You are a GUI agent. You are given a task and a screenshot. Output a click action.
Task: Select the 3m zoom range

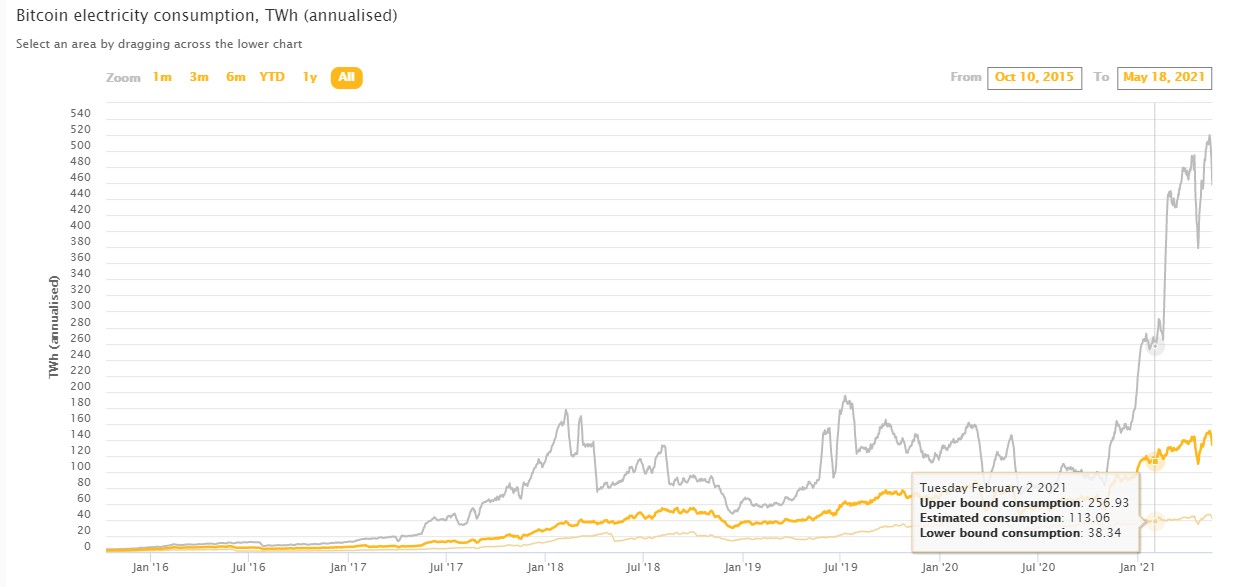click(x=199, y=77)
